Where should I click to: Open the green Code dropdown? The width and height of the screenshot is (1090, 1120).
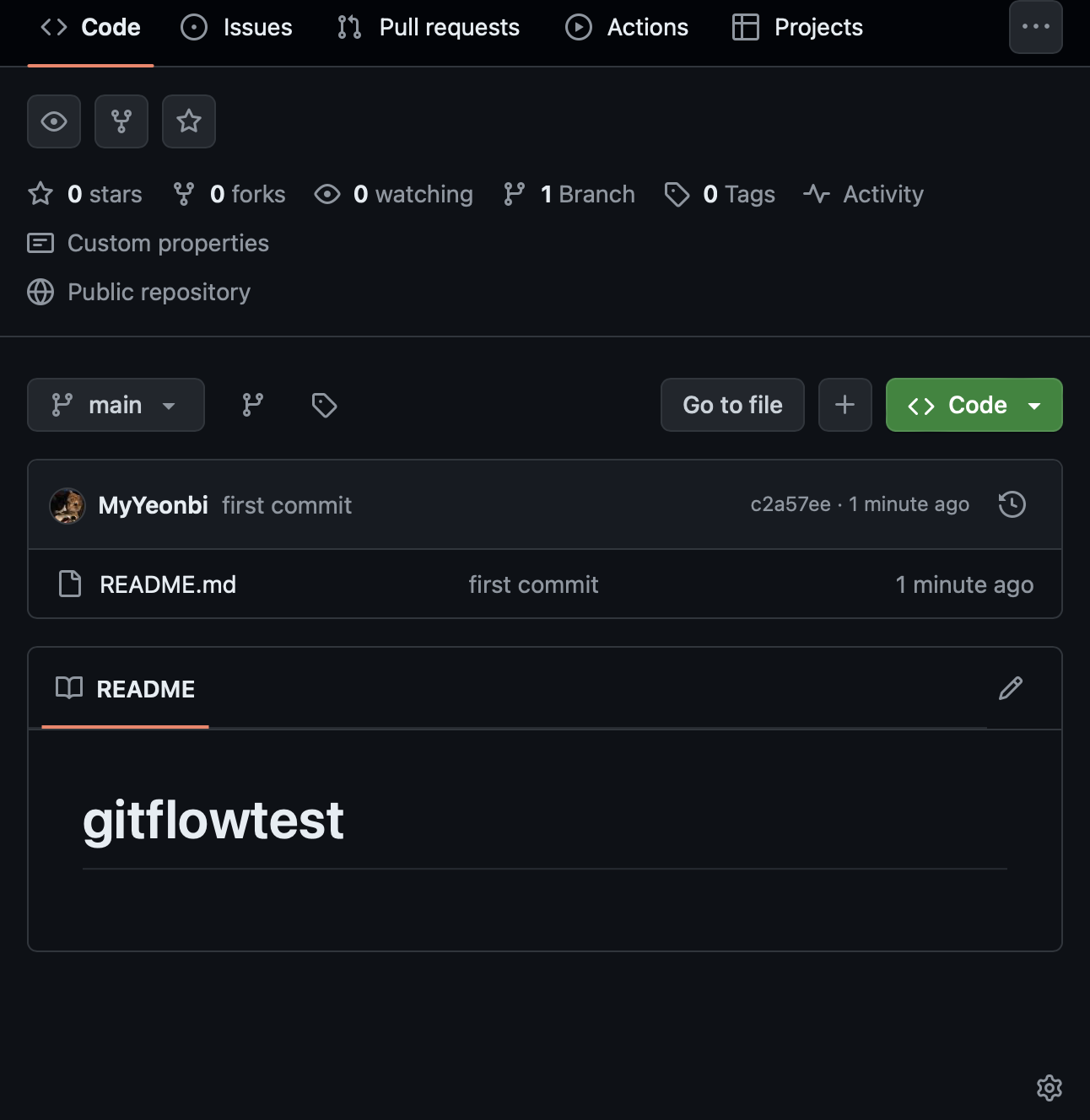[x=974, y=405]
